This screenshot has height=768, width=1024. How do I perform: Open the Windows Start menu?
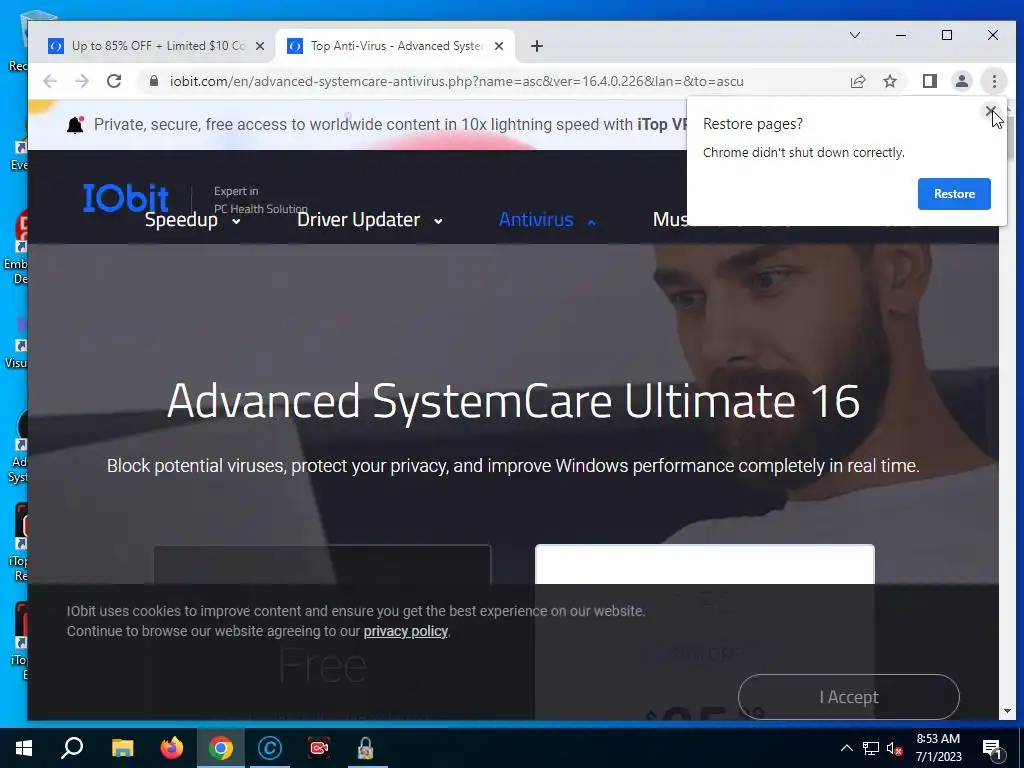pyautogui.click(x=24, y=748)
